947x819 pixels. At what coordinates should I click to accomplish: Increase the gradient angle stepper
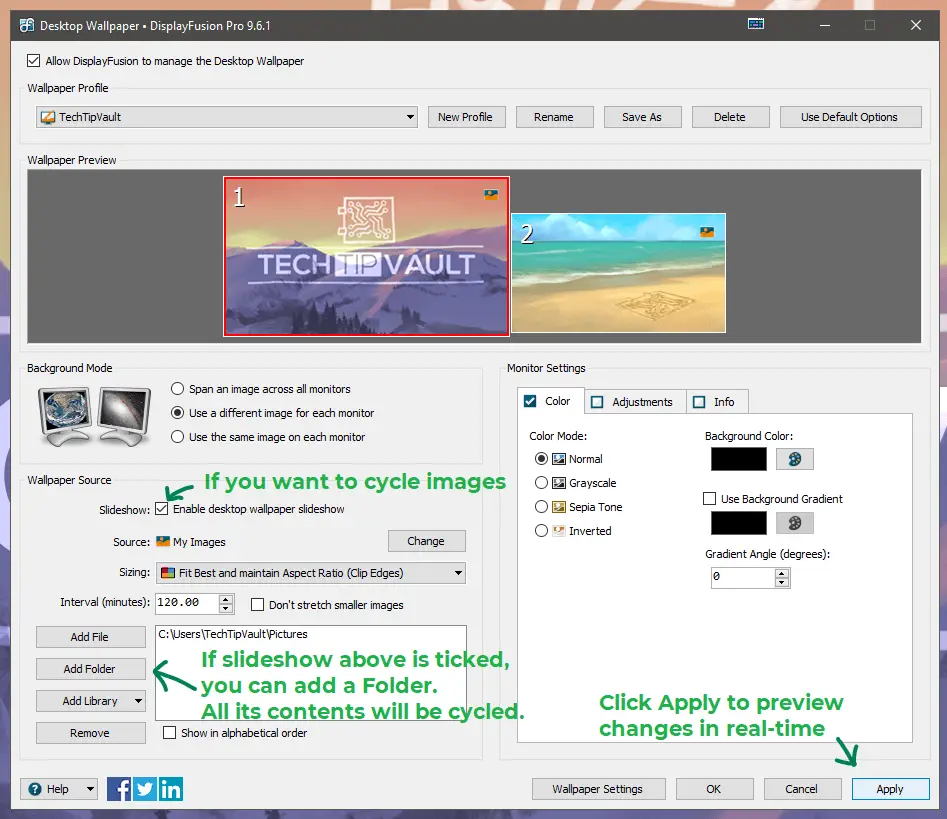click(x=782, y=573)
